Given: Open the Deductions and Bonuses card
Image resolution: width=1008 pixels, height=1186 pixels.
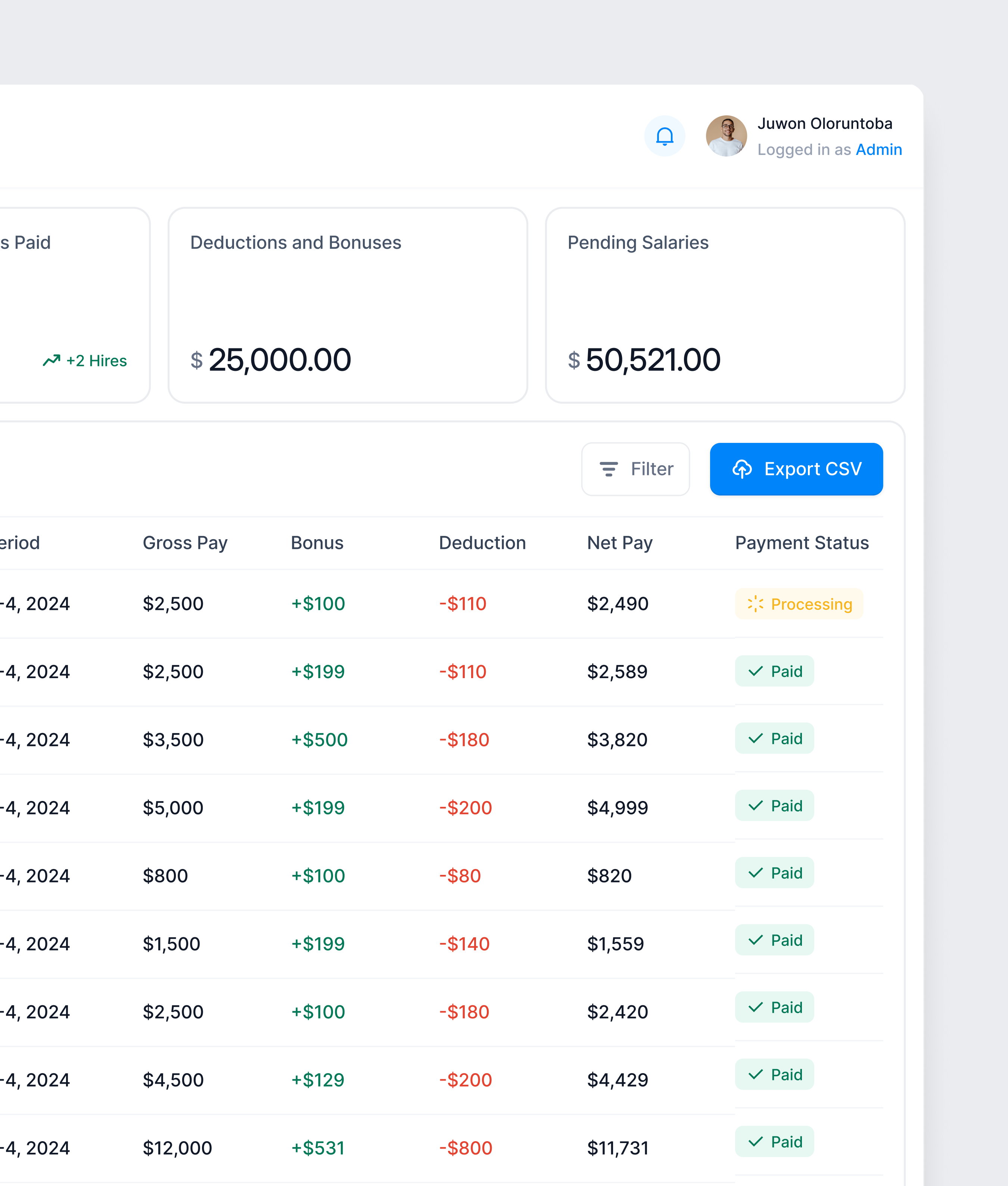Looking at the screenshot, I should click(348, 305).
